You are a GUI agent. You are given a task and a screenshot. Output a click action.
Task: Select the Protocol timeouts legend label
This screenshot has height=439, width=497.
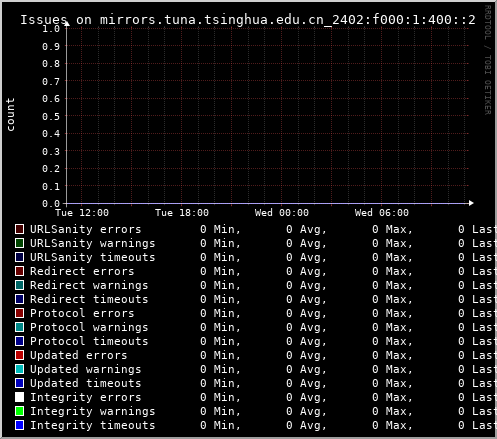pos(89,341)
